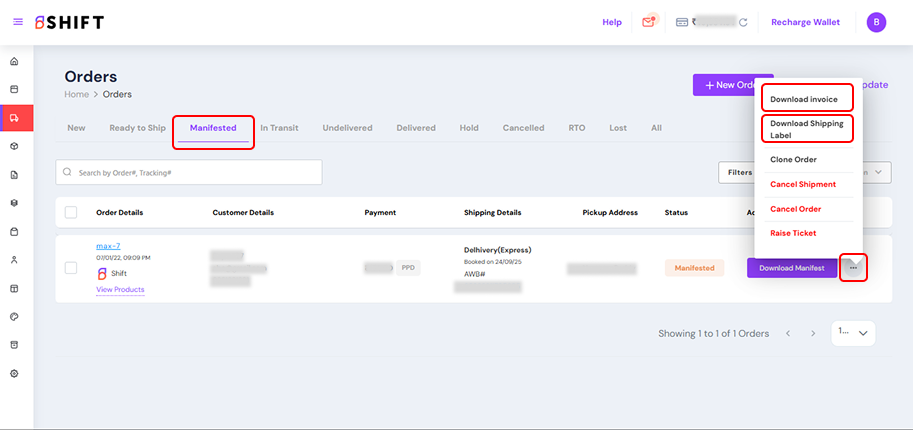Image resolution: width=913 pixels, height=430 pixels.
Task: Go to the next page arrow
Action: (x=813, y=333)
